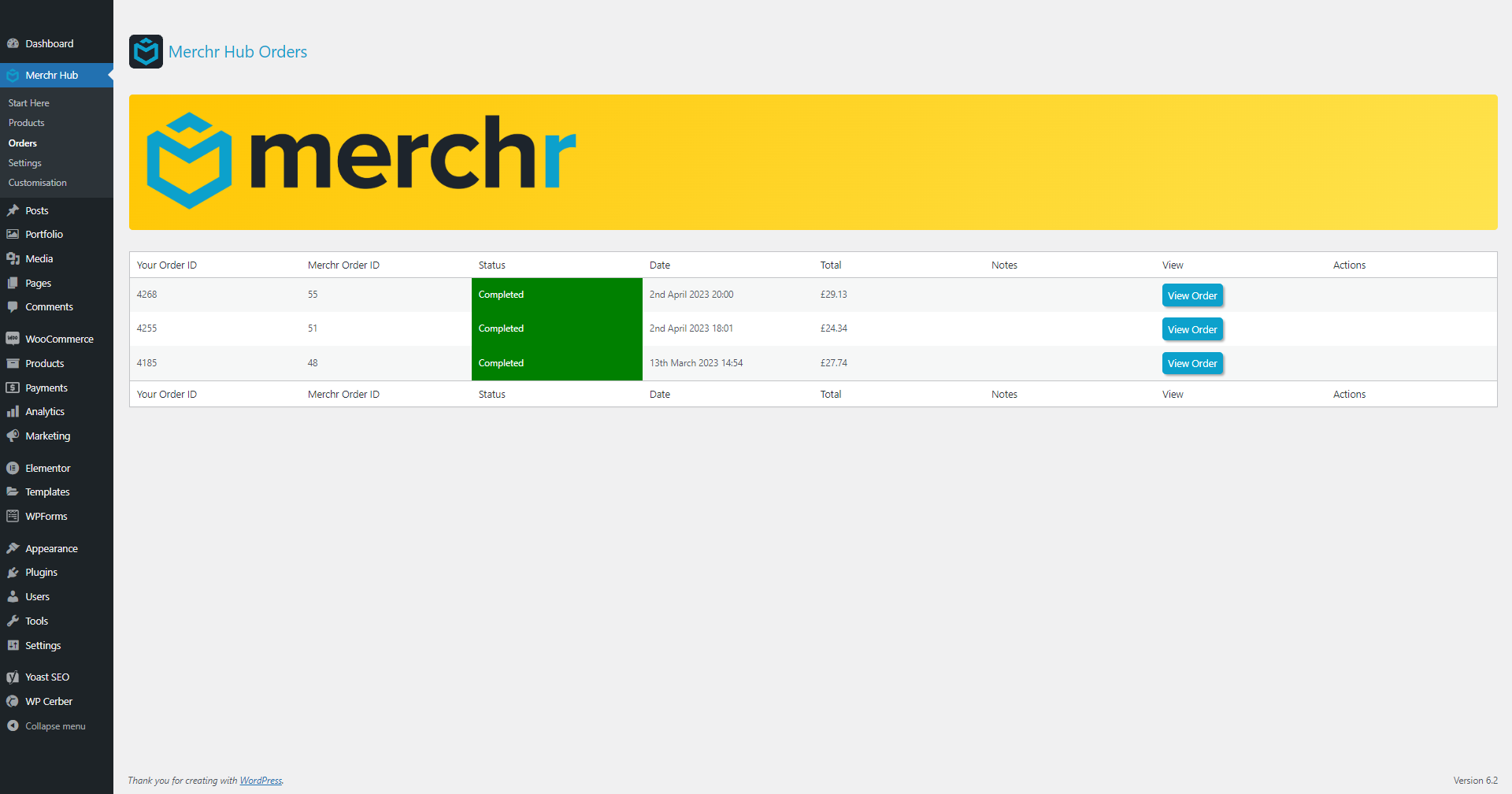Click order ID 4268 cell
Image resolution: width=1512 pixels, height=794 pixels.
pyautogui.click(x=146, y=295)
